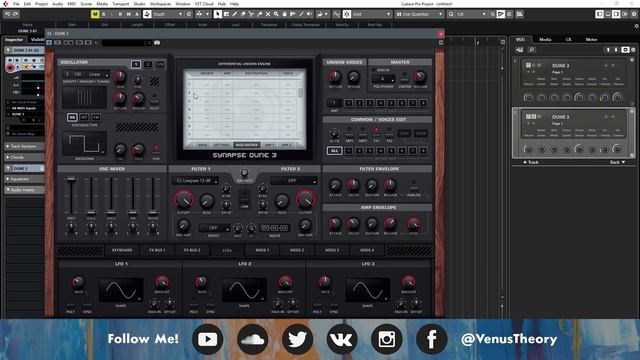Open the Instagram icon in banner
The image size is (640, 360).
point(387,339)
